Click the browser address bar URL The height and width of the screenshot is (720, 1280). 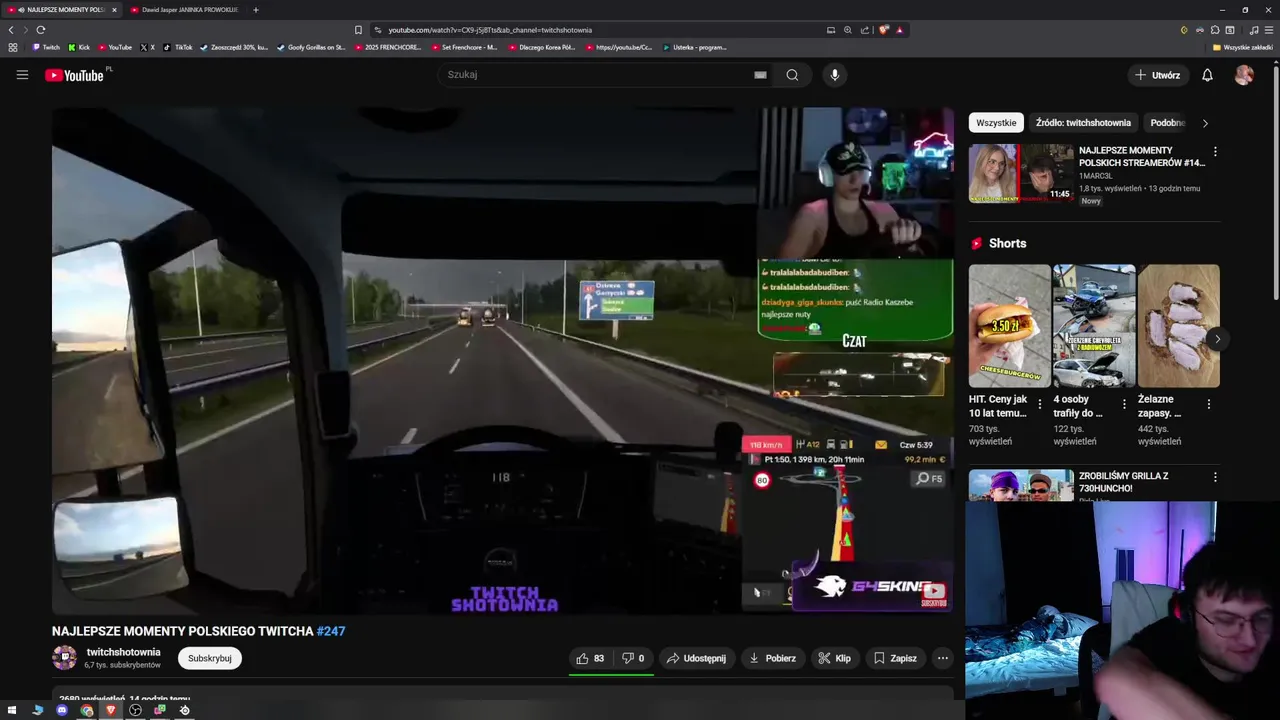coord(490,30)
